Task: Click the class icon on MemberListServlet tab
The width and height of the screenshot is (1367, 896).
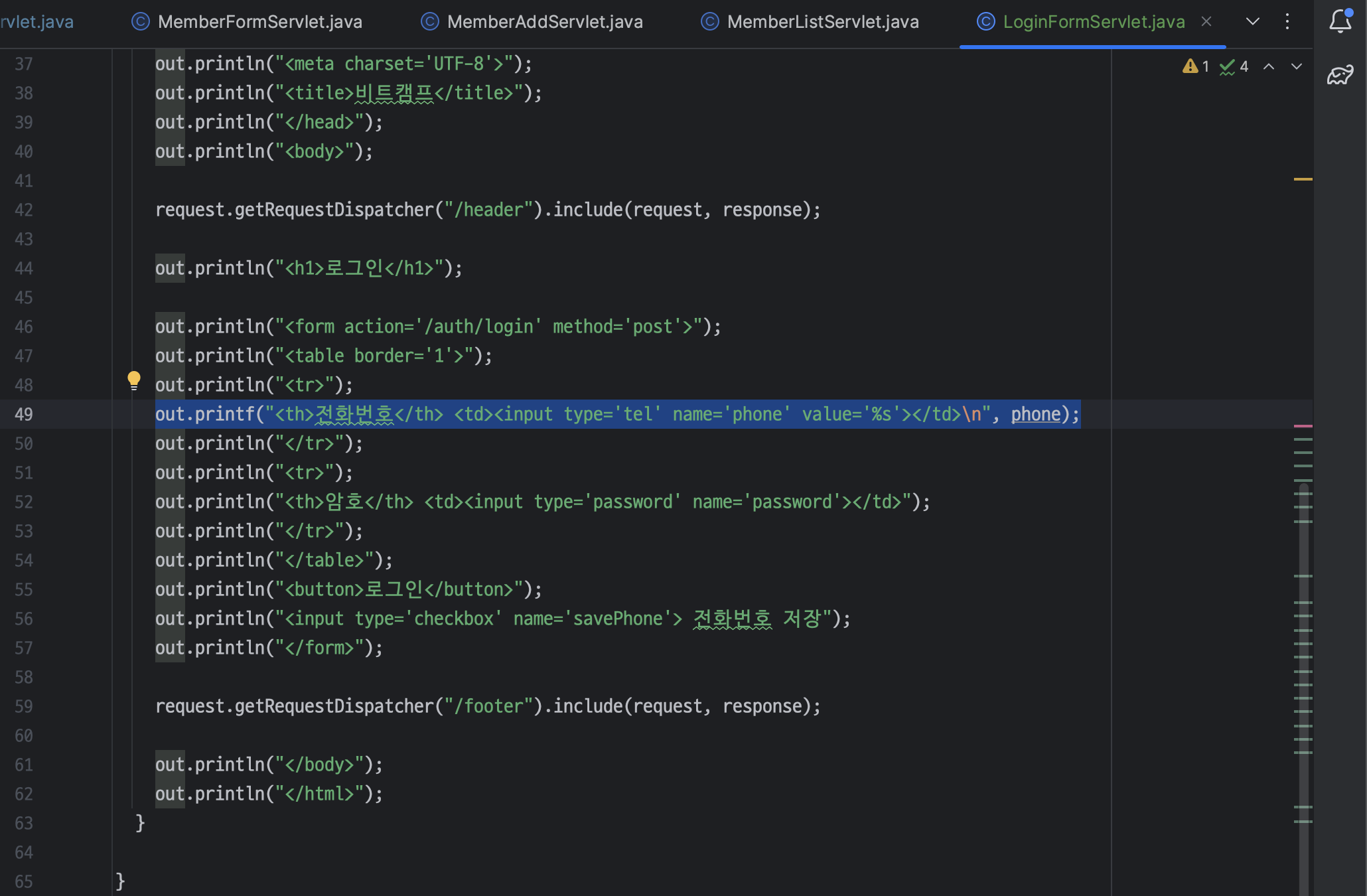Action: tap(709, 22)
